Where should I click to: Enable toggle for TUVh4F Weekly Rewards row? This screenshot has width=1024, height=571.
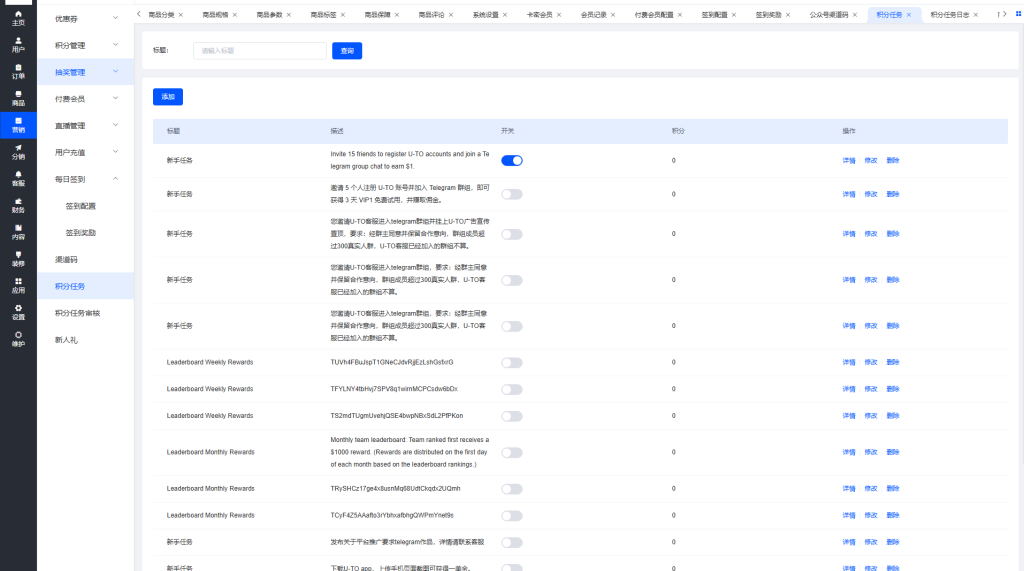point(512,363)
